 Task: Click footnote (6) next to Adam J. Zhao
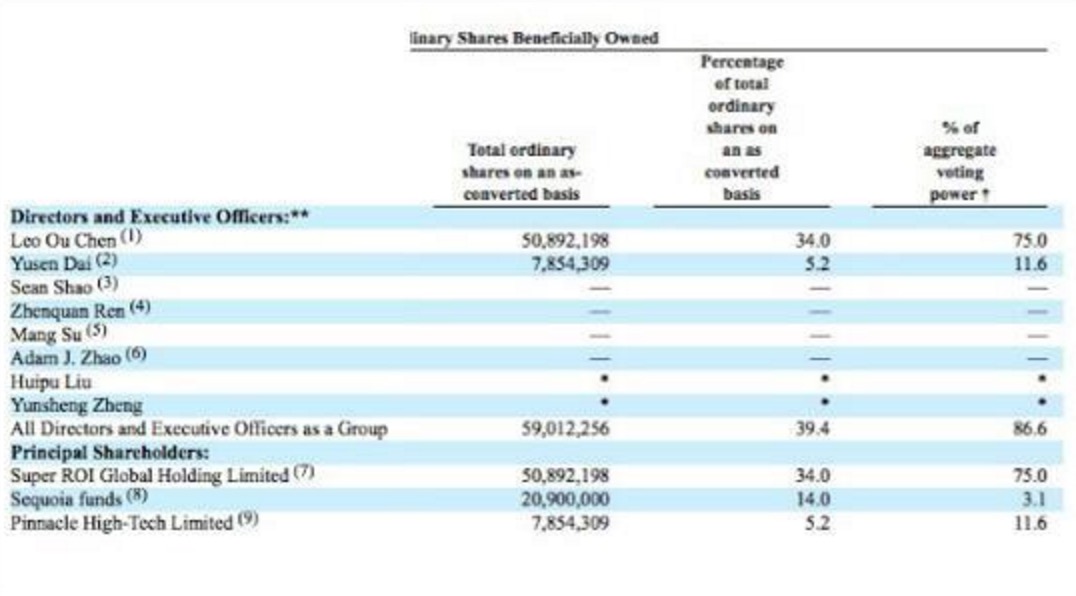(x=136, y=356)
